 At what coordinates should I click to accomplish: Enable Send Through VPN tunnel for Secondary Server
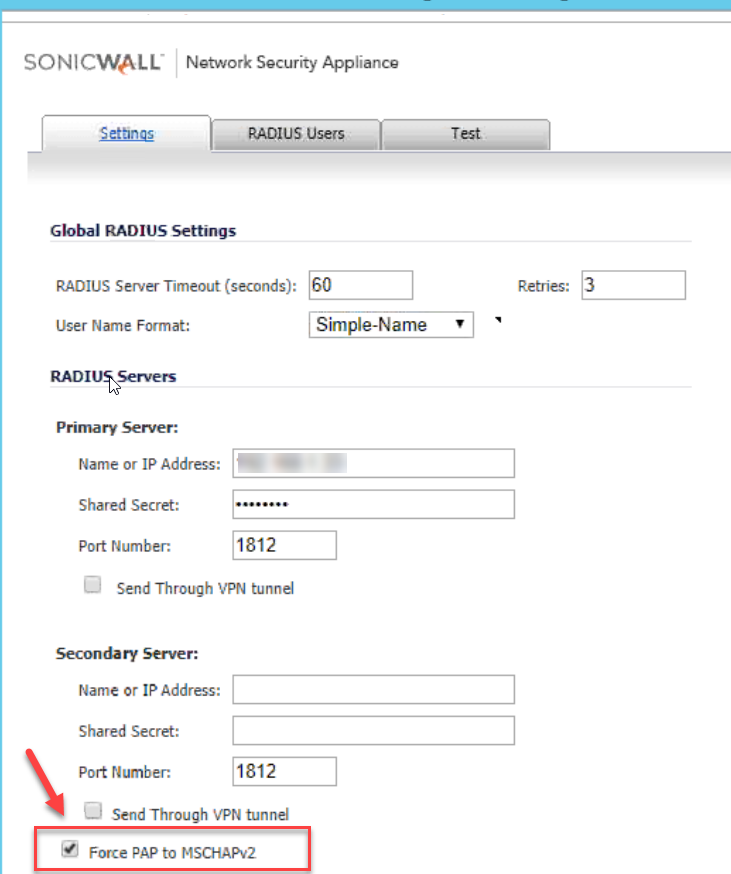click(92, 810)
